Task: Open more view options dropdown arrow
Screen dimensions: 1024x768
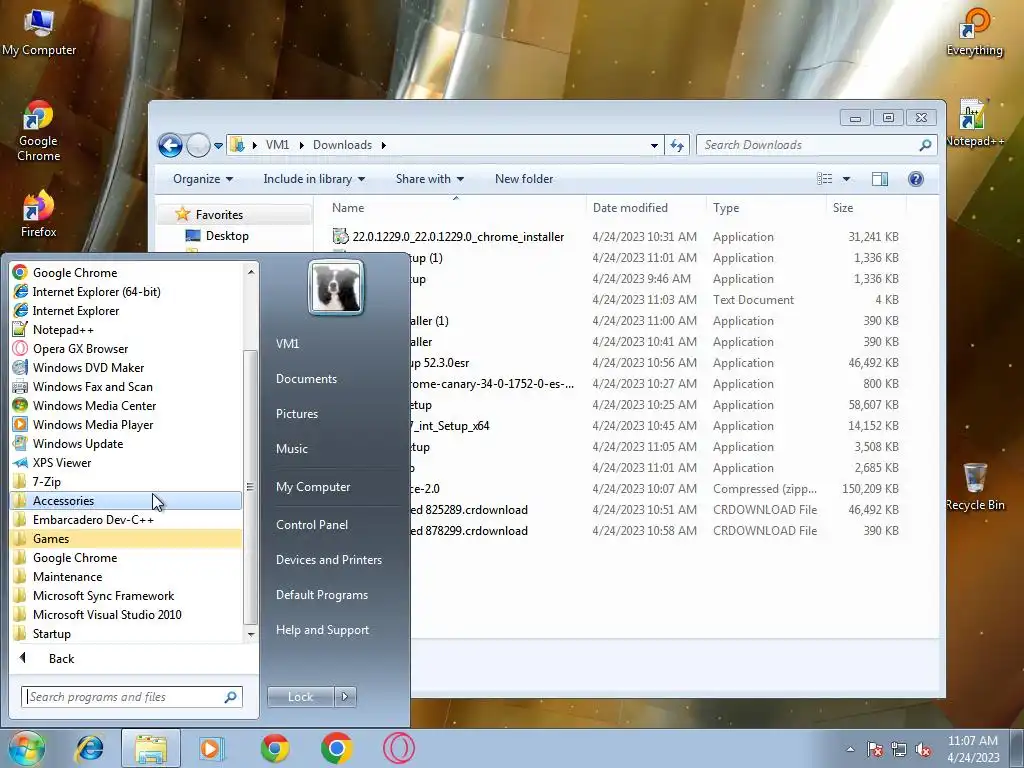Action: [x=846, y=179]
